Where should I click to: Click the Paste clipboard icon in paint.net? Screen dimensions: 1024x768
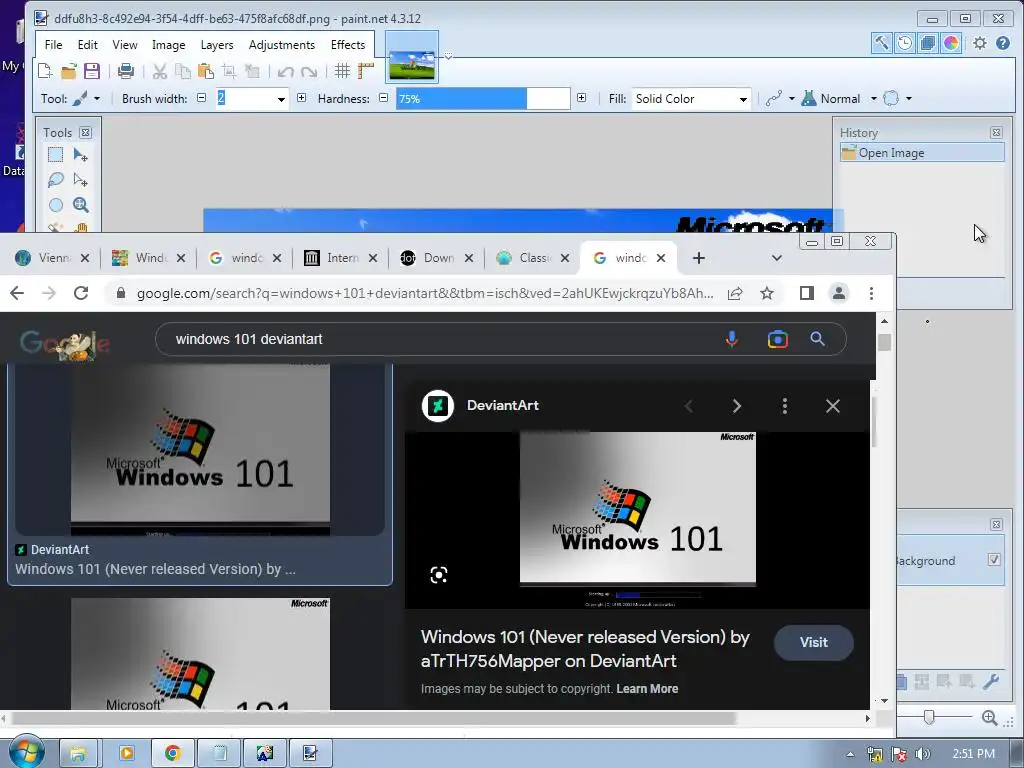206,71
